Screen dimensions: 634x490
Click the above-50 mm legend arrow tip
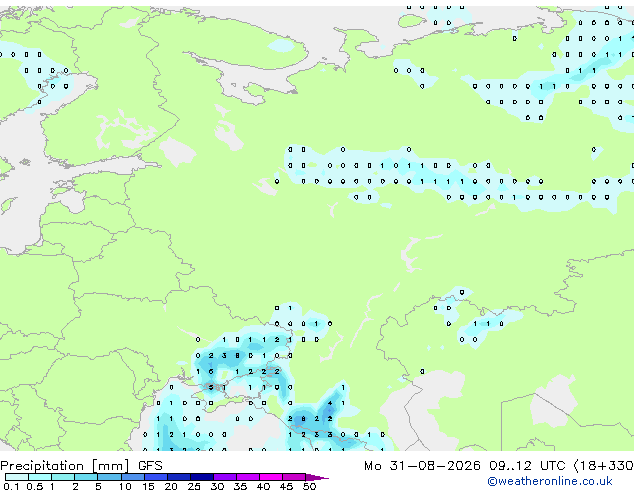click(x=317, y=477)
